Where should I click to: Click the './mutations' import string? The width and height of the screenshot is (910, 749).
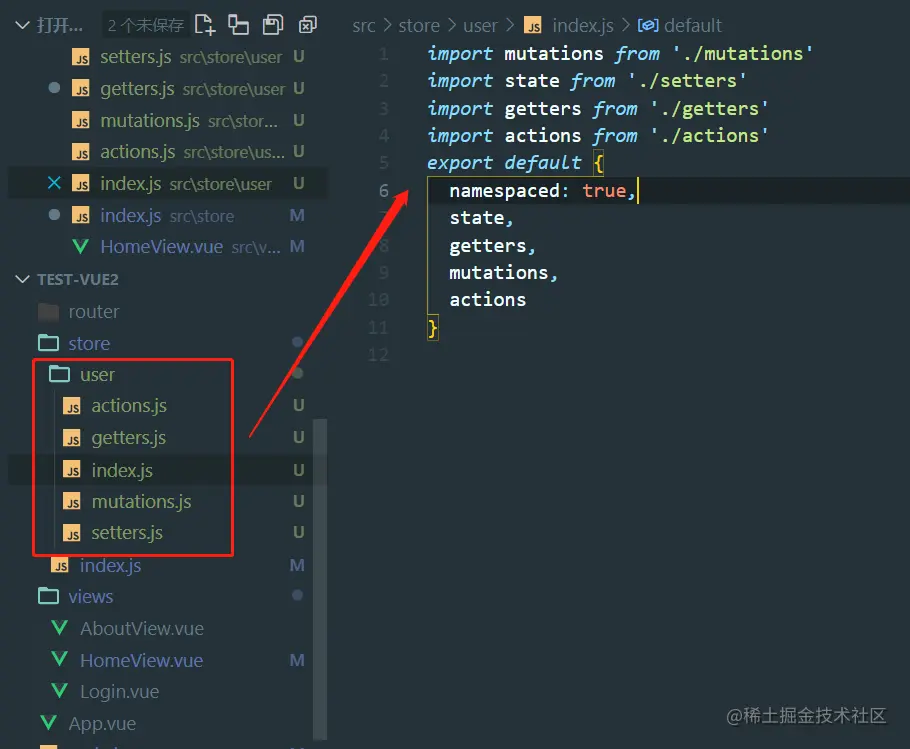click(743, 54)
